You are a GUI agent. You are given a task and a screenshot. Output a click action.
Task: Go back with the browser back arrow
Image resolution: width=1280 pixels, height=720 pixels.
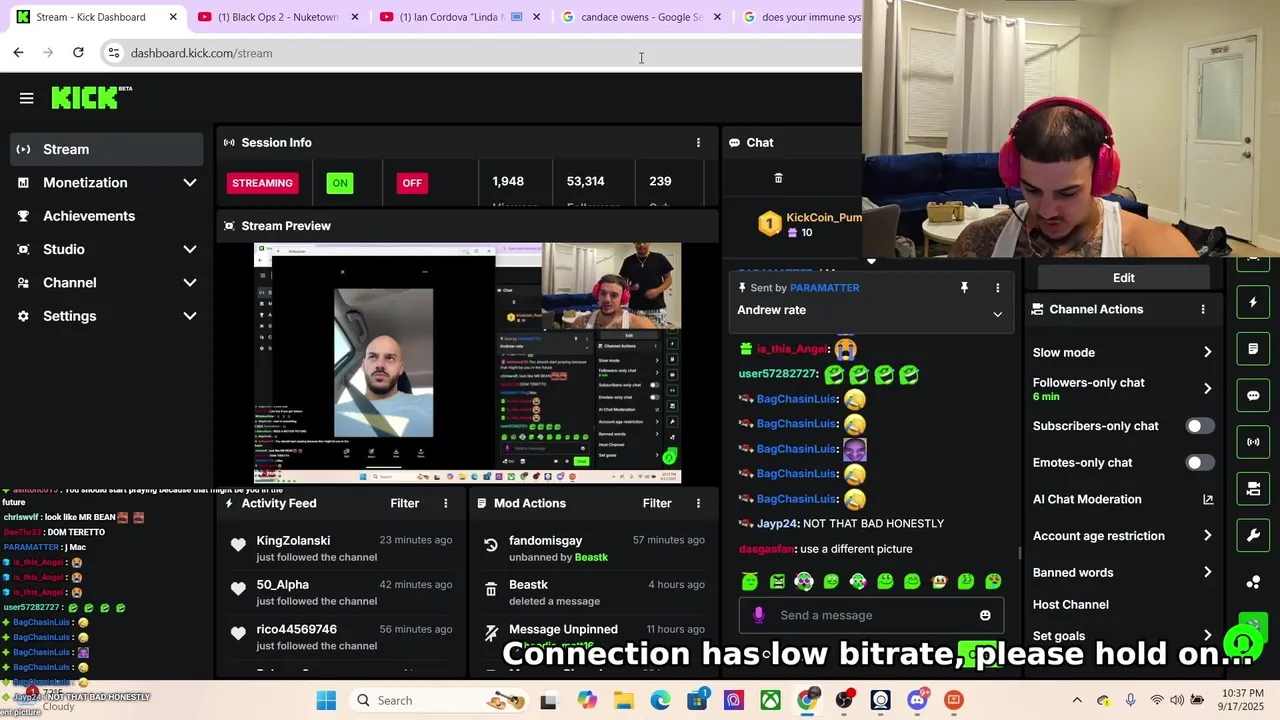pos(19,52)
